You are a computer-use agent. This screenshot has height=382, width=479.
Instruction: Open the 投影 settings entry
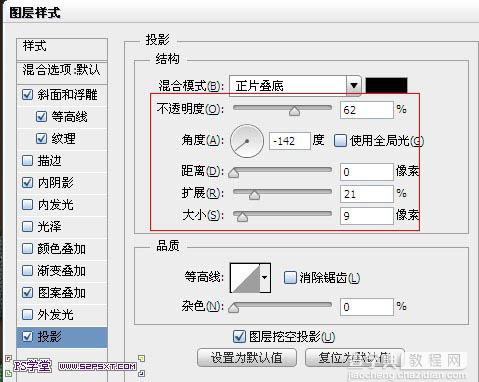(49, 337)
